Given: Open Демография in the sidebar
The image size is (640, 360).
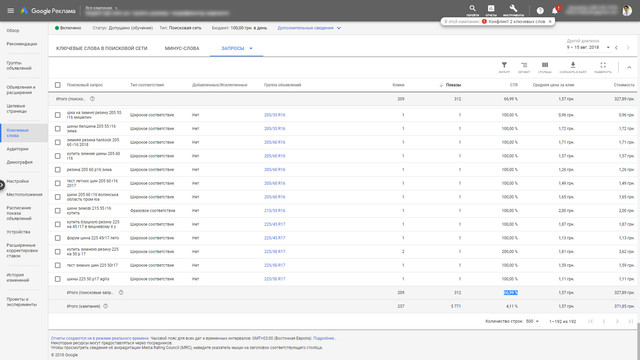Looking at the screenshot, I should coord(19,162).
